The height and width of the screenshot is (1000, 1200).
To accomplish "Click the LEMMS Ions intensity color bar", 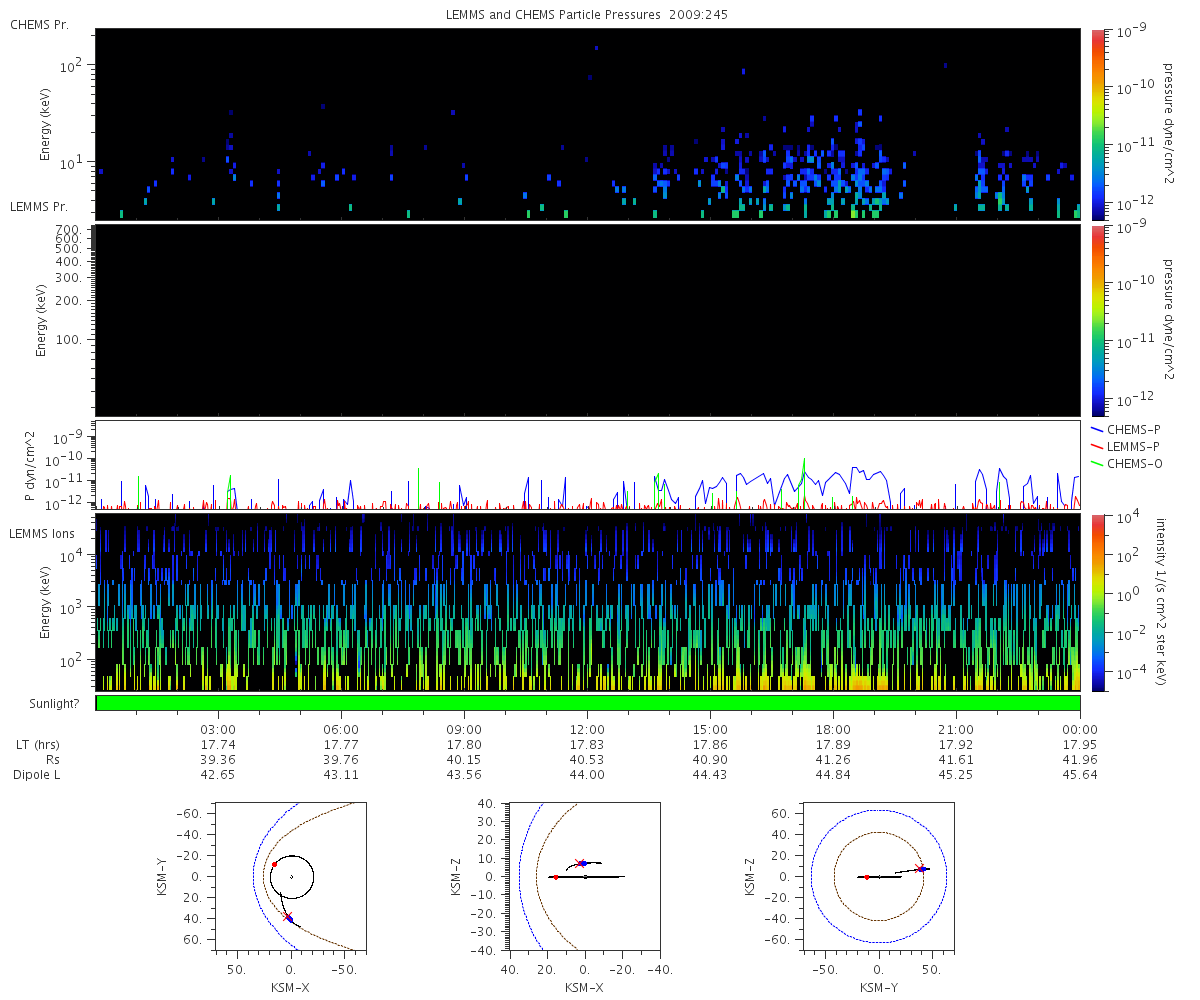I will 1099,602.
